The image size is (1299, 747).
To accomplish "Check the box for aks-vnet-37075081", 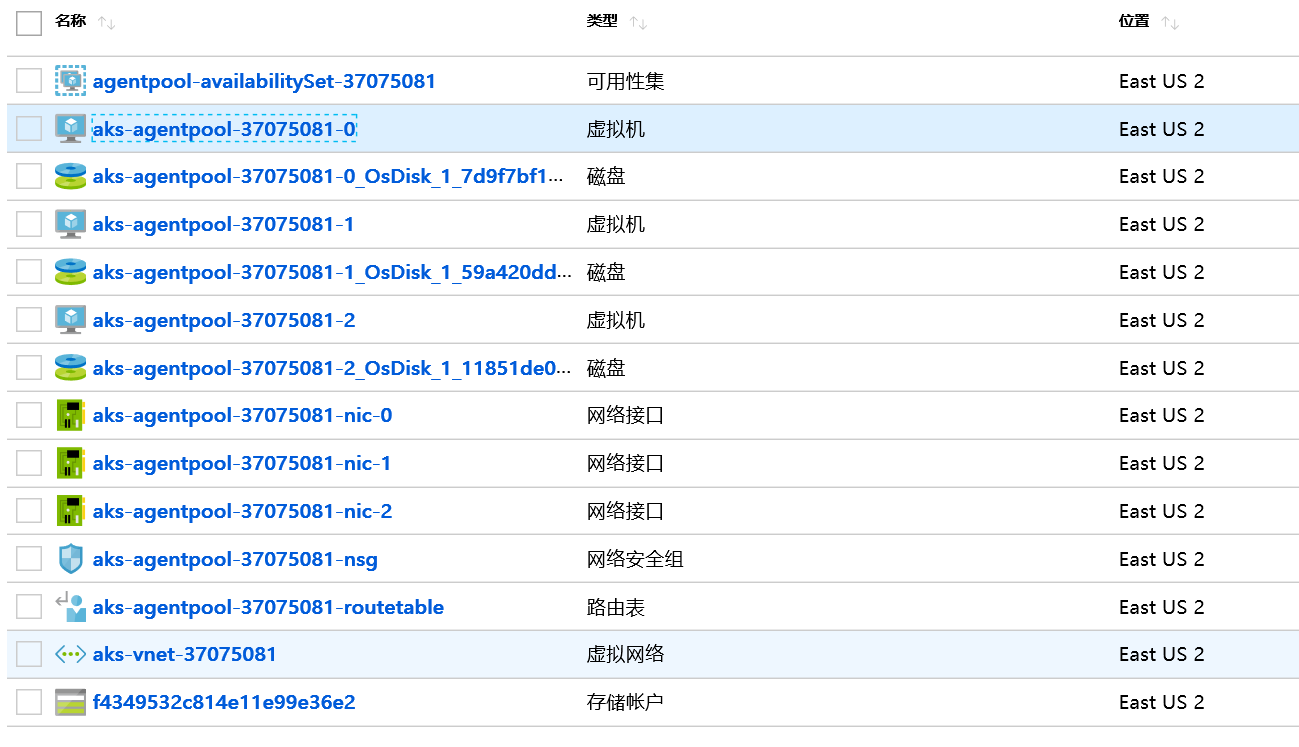I will point(29,654).
